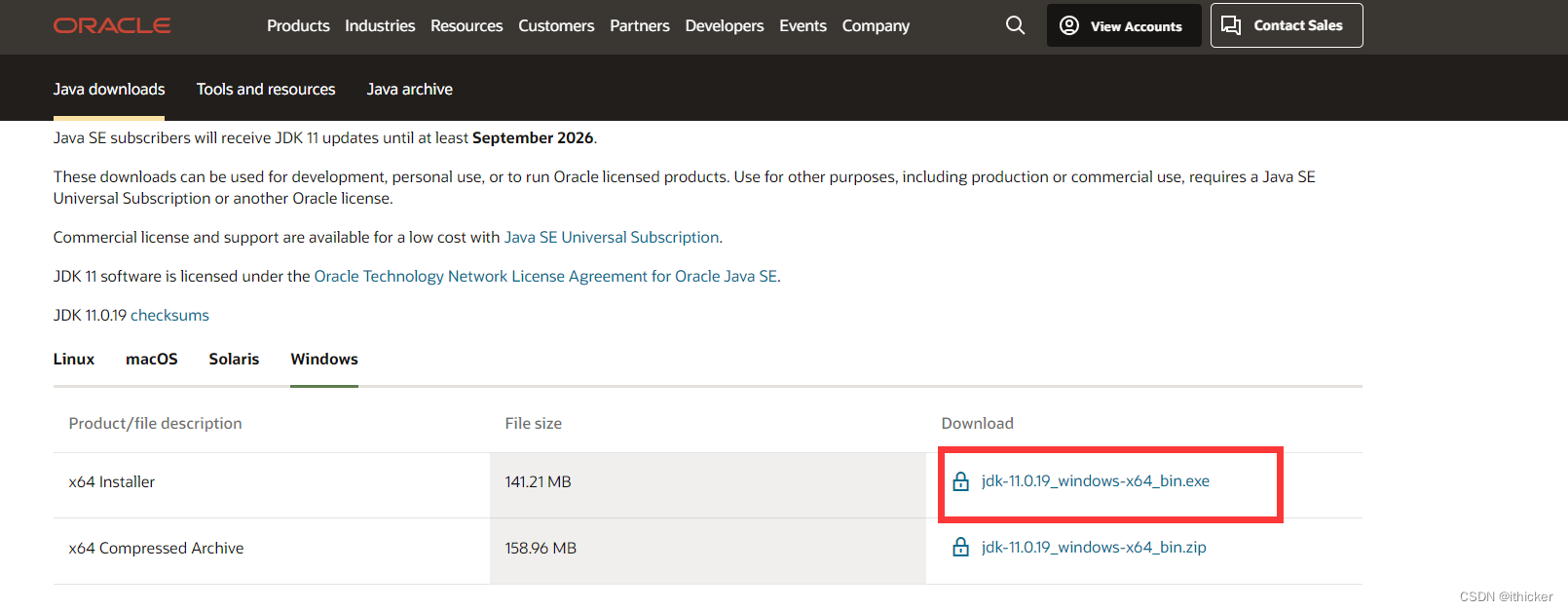The image size is (1568, 611).
Task: Click the x64 Installer description cell
Action: pyautogui.click(x=272, y=485)
